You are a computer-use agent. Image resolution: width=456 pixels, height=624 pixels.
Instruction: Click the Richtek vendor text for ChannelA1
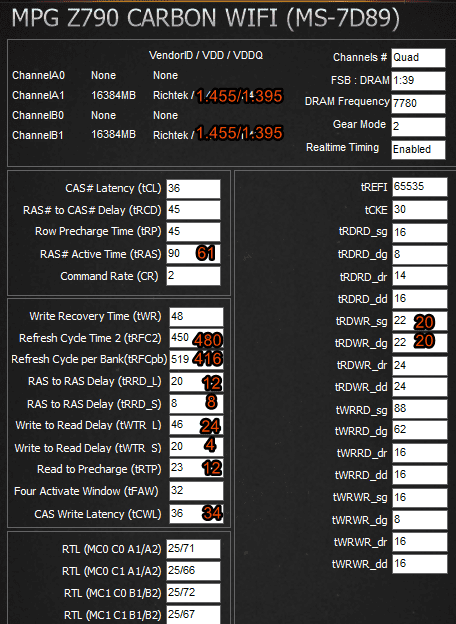(171, 96)
